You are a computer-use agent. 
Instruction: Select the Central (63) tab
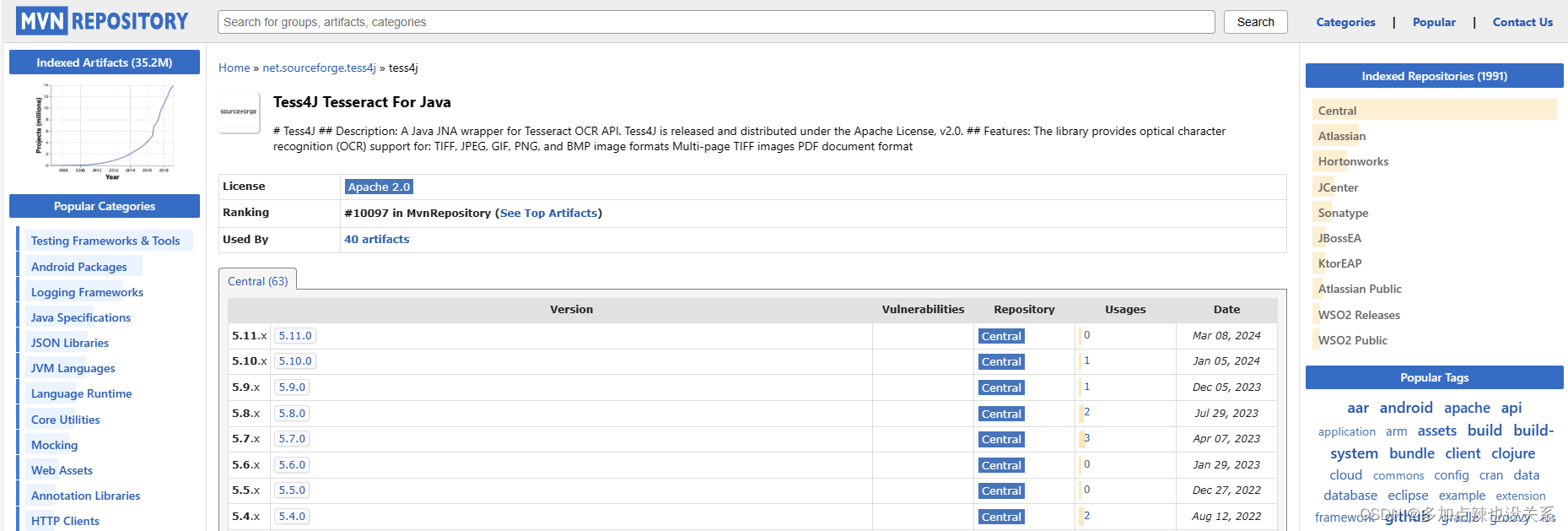click(257, 281)
